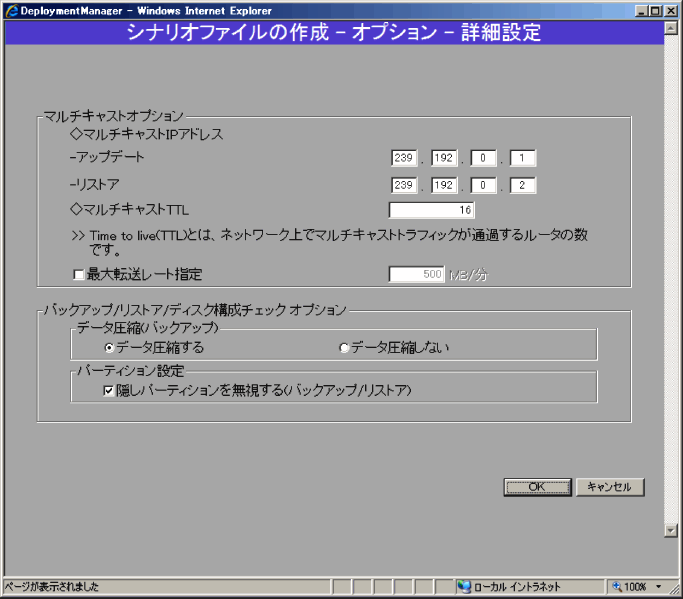Viewport: 683px width, 599px height.
Task: Click the vertical scrollbar track
Action: click(x=671, y=279)
